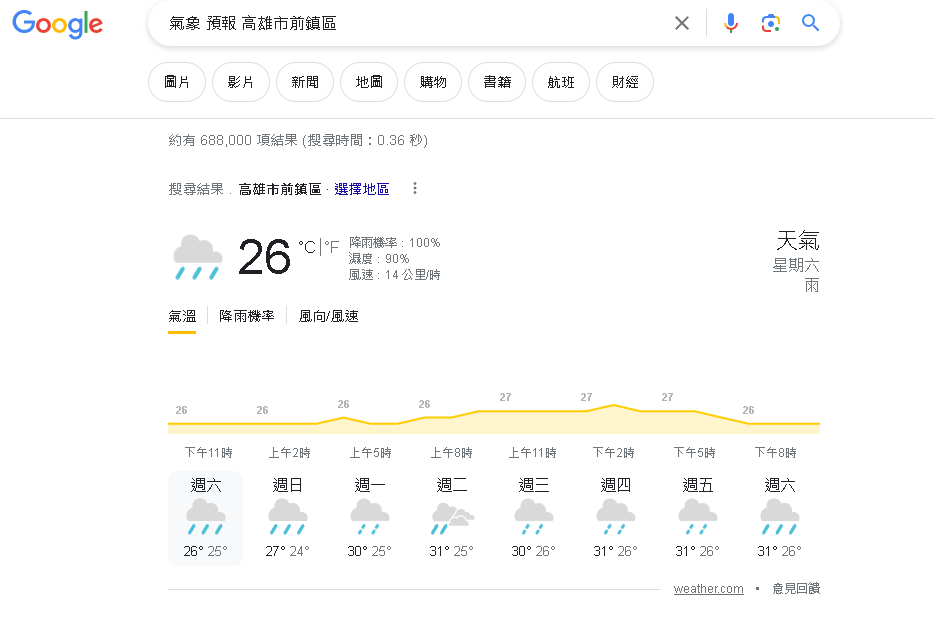Viewport: 934px width, 628px height.
Task: Open the three-dot options beside 選擇地區
Action: tap(415, 189)
